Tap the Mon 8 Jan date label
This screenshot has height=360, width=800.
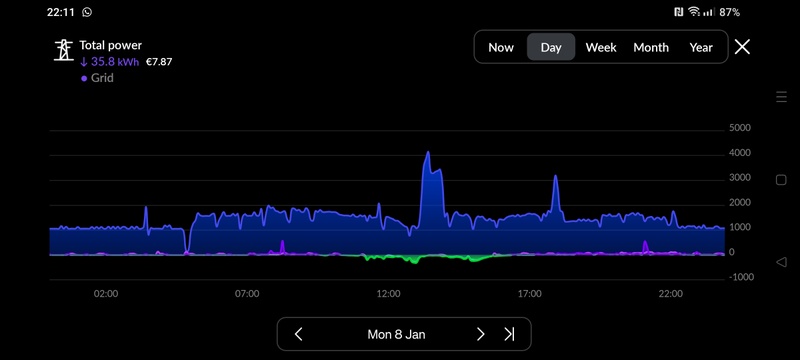pyautogui.click(x=396, y=335)
